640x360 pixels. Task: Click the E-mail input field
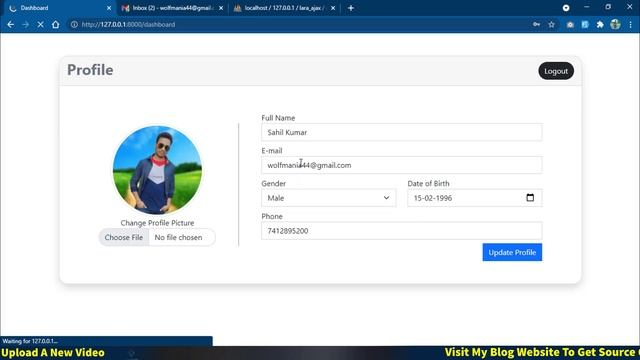(402, 165)
